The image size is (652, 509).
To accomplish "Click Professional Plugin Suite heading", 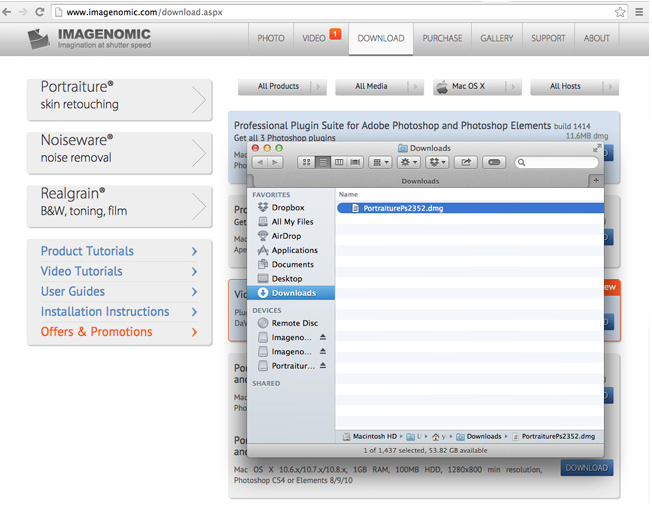I will coord(392,126).
